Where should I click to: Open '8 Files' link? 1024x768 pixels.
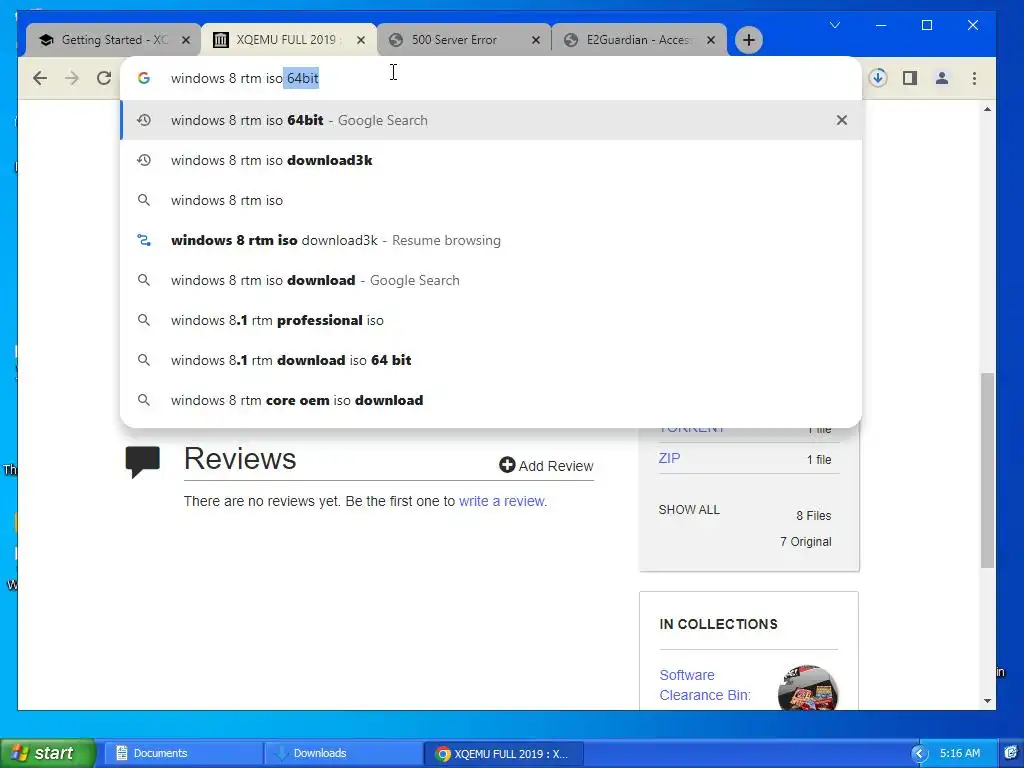[x=813, y=515]
